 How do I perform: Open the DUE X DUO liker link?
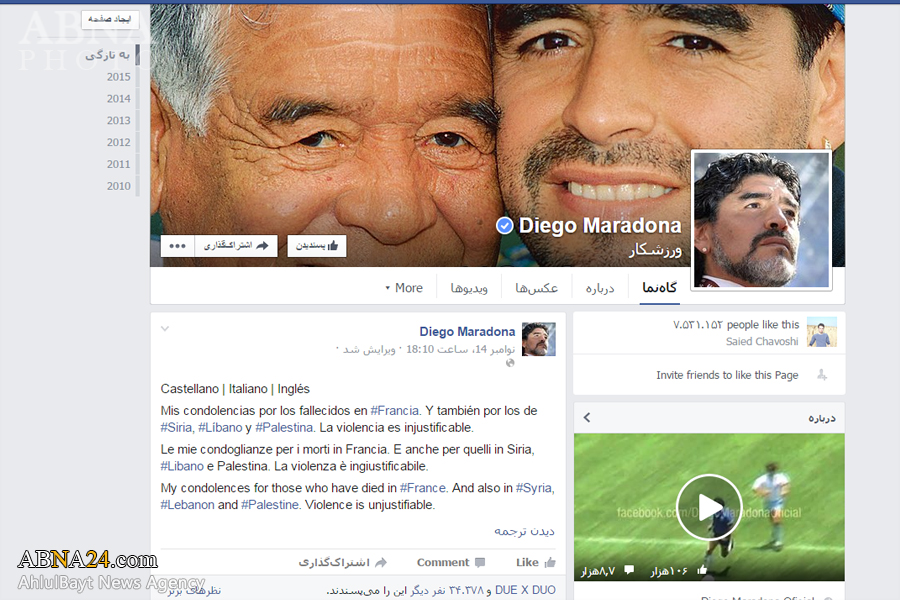pyautogui.click(x=525, y=590)
